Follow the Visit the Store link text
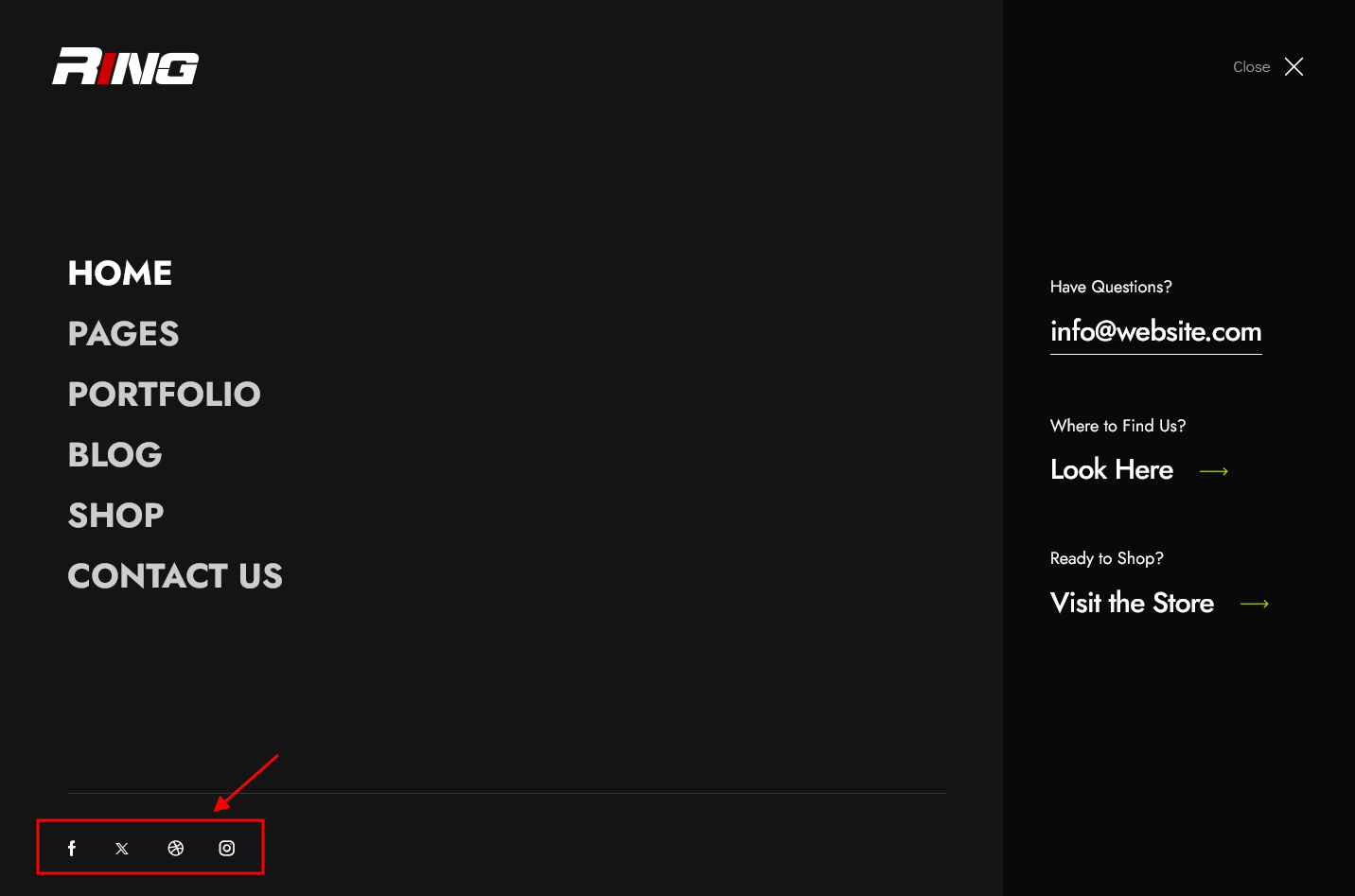 tap(1132, 603)
